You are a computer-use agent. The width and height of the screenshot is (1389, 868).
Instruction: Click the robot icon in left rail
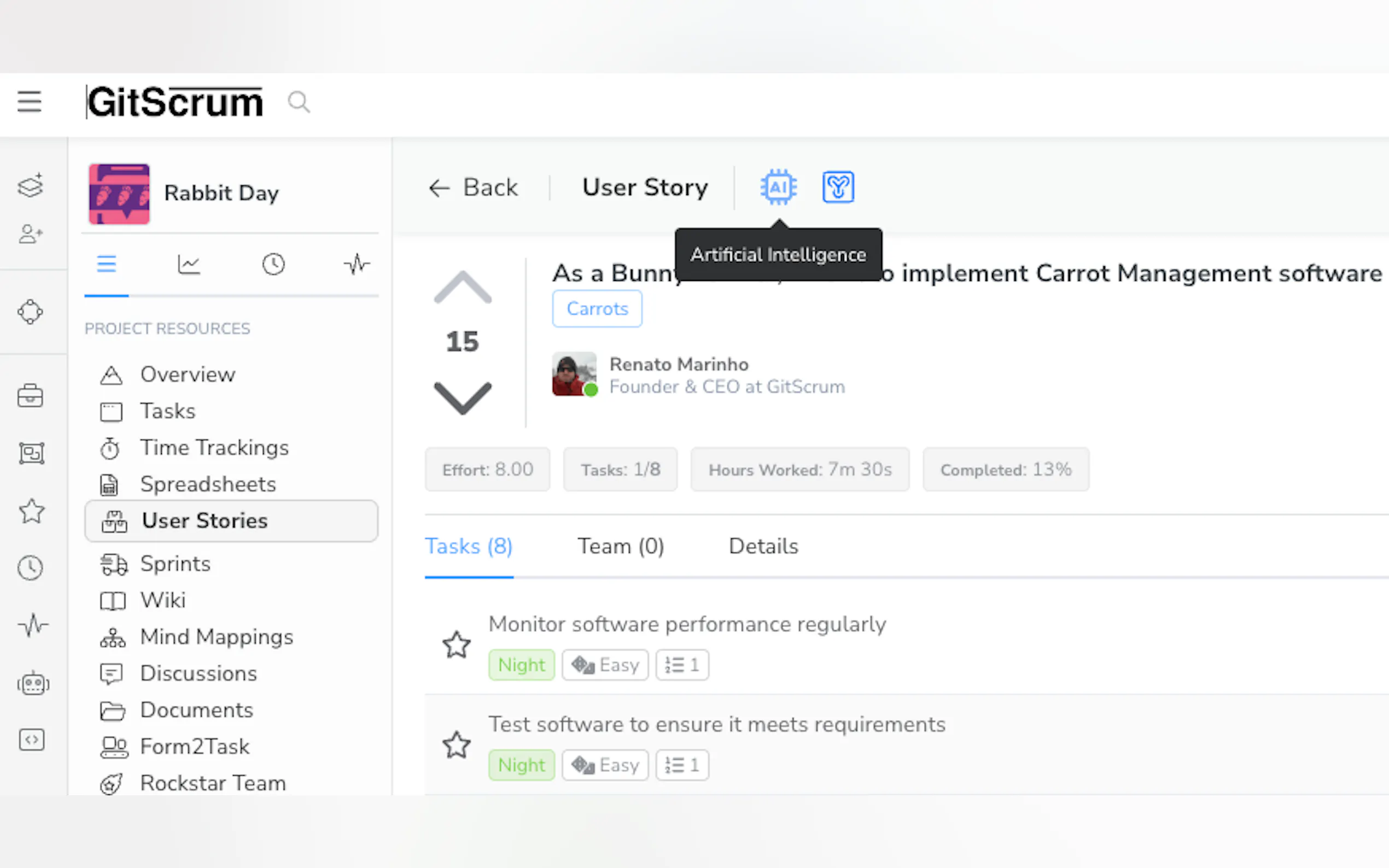(x=33, y=683)
